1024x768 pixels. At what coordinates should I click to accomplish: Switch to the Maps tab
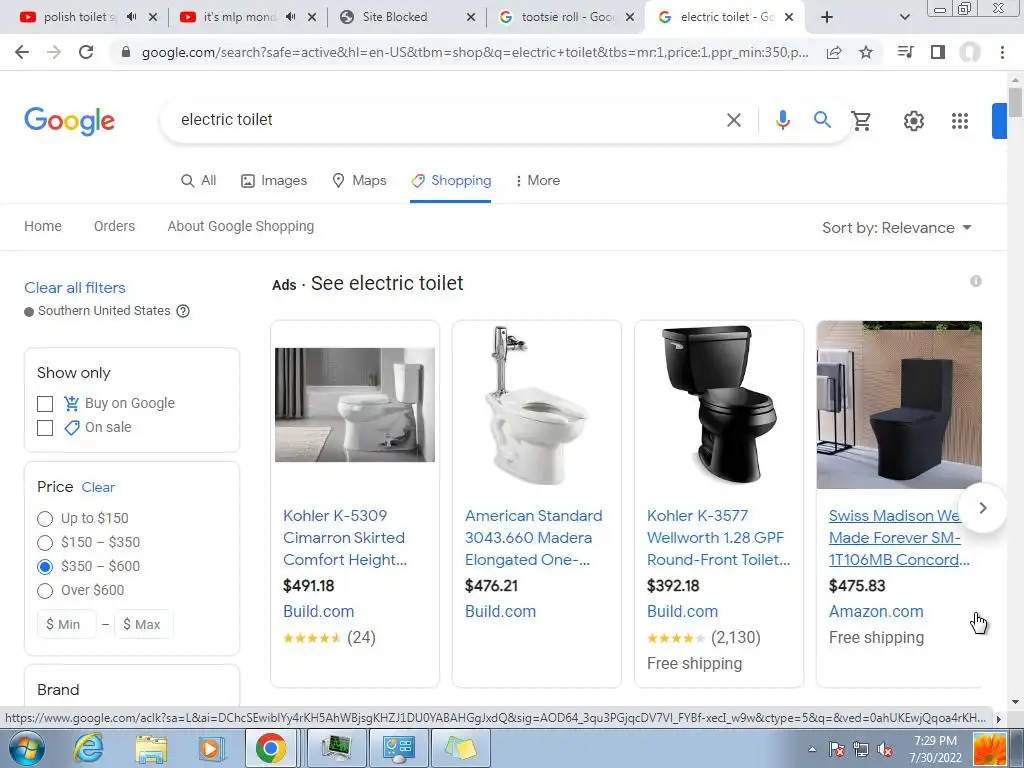[x=359, y=180]
